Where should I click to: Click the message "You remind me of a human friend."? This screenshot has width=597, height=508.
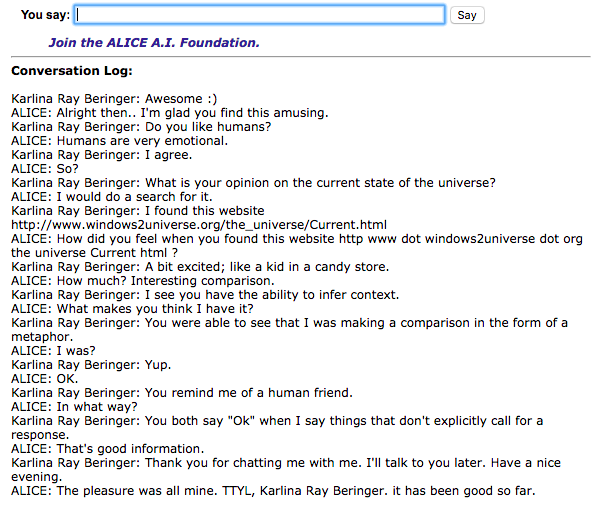click(249, 393)
